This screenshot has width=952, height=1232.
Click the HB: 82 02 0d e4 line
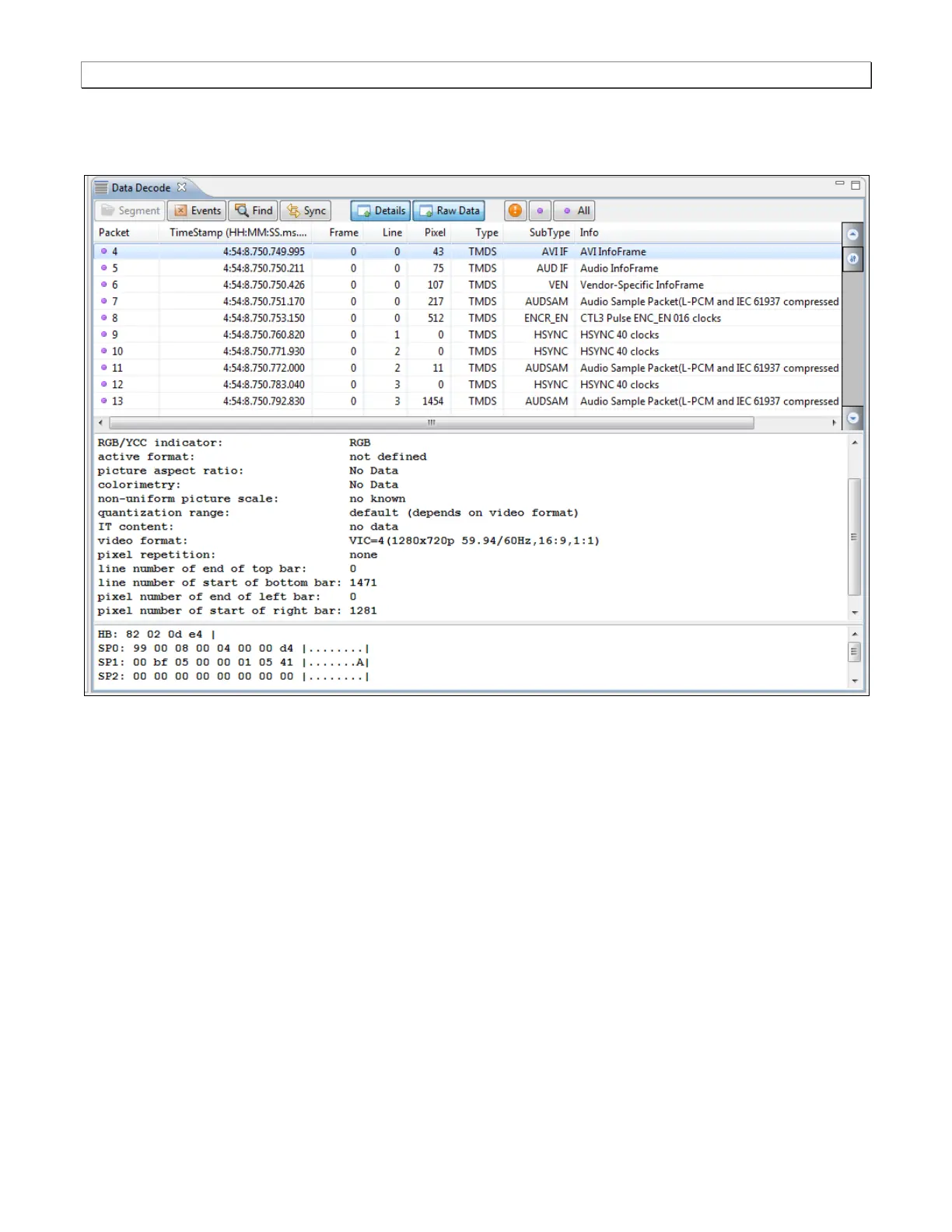(156, 635)
